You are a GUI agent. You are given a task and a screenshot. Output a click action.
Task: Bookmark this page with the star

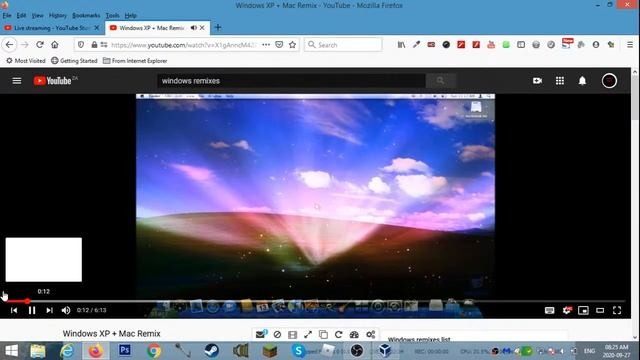tap(292, 44)
